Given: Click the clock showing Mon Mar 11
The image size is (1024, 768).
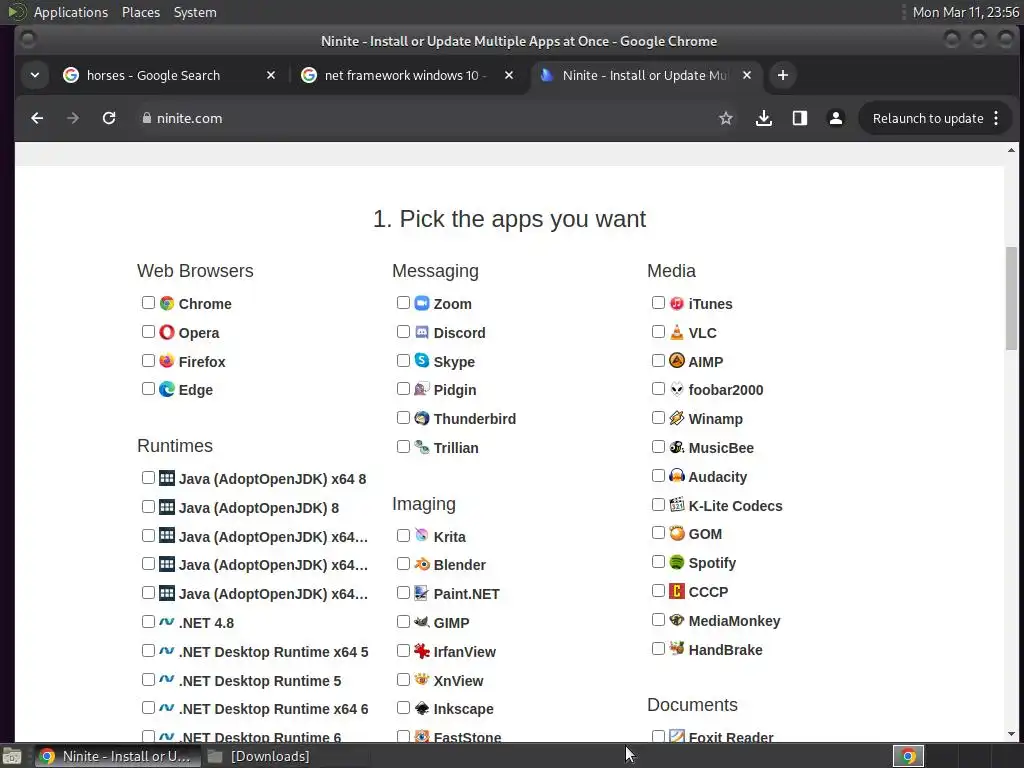Looking at the screenshot, I should pyautogui.click(x=965, y=12).
